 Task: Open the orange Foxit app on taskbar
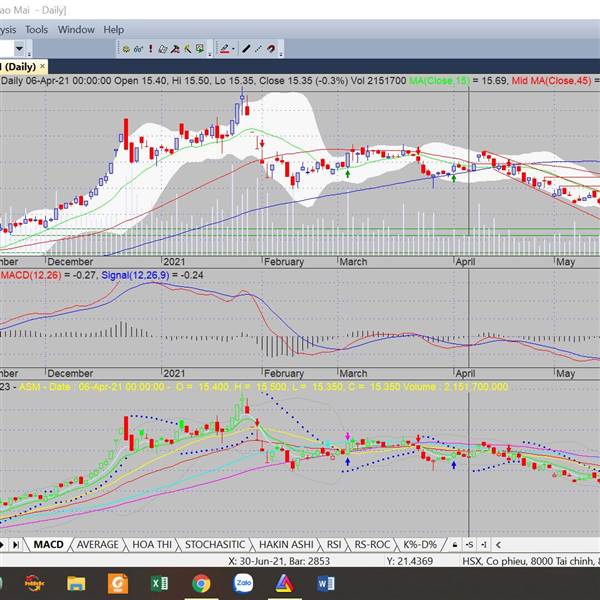pyautogui.click(x=118, y=584)
